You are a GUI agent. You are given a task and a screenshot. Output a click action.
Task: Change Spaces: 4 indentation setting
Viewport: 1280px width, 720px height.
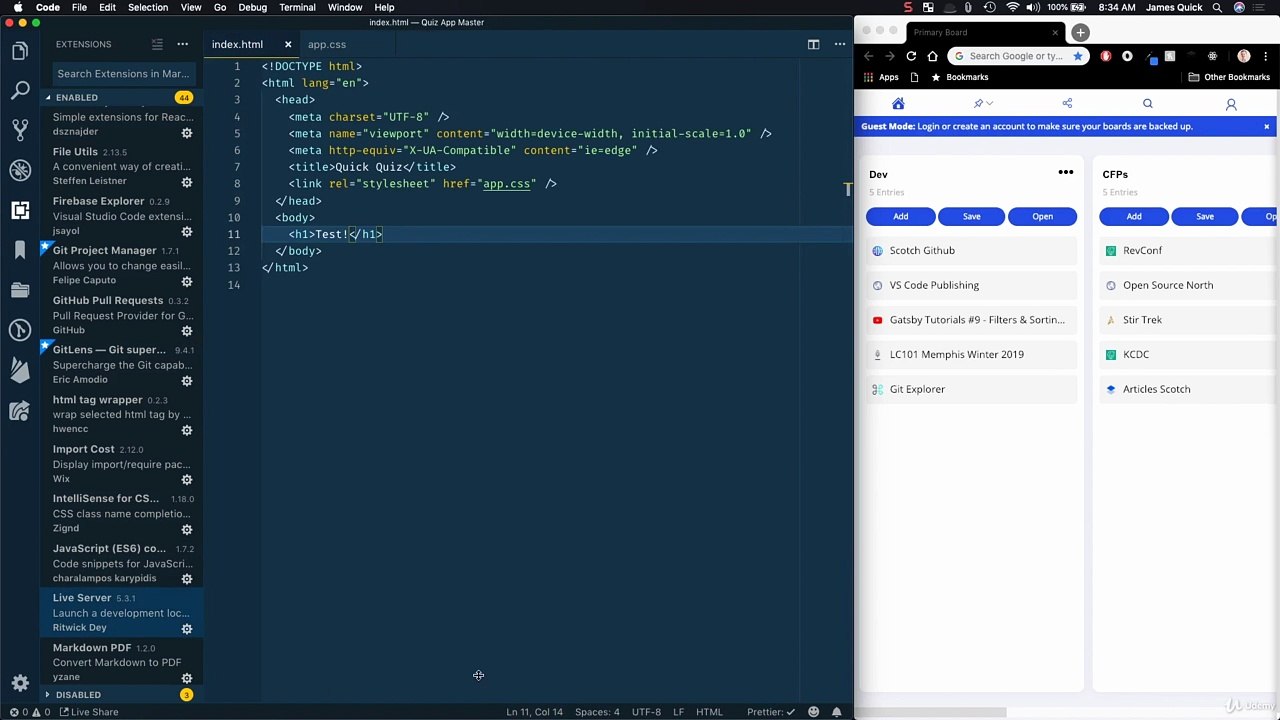(597, 712)
